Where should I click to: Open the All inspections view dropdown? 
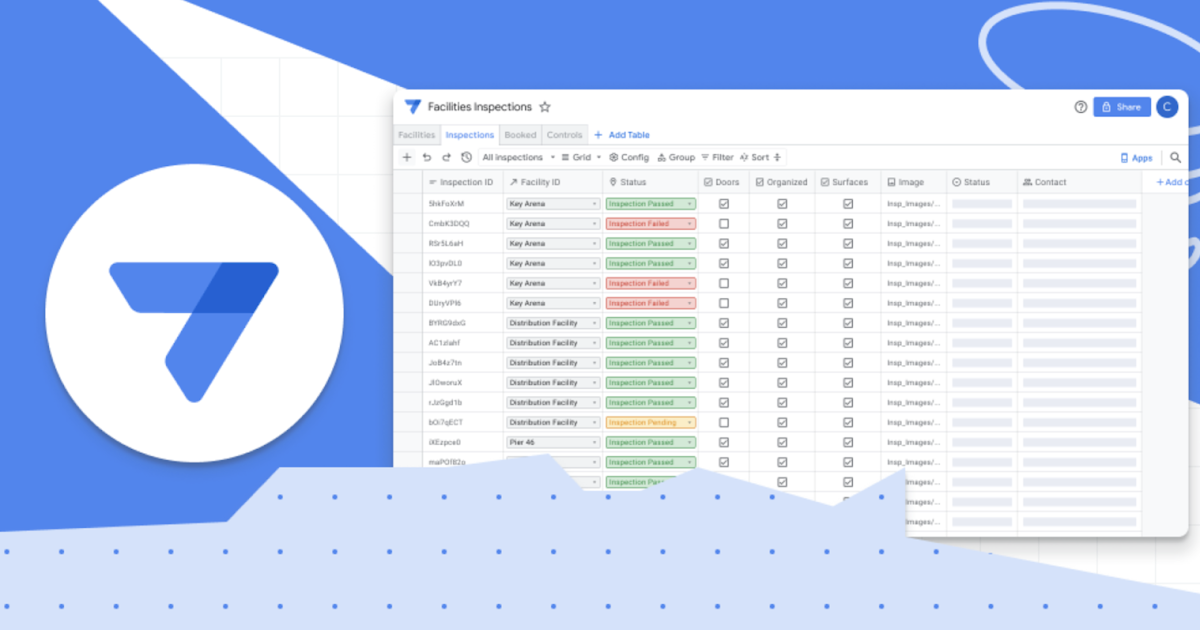point(518,157)
